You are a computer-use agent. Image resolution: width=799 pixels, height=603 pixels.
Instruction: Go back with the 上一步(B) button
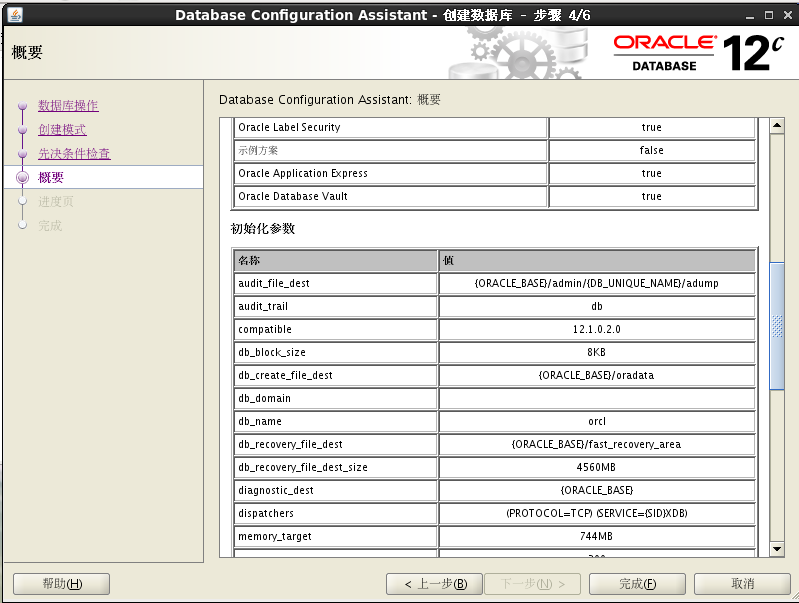tap(434, 584)
